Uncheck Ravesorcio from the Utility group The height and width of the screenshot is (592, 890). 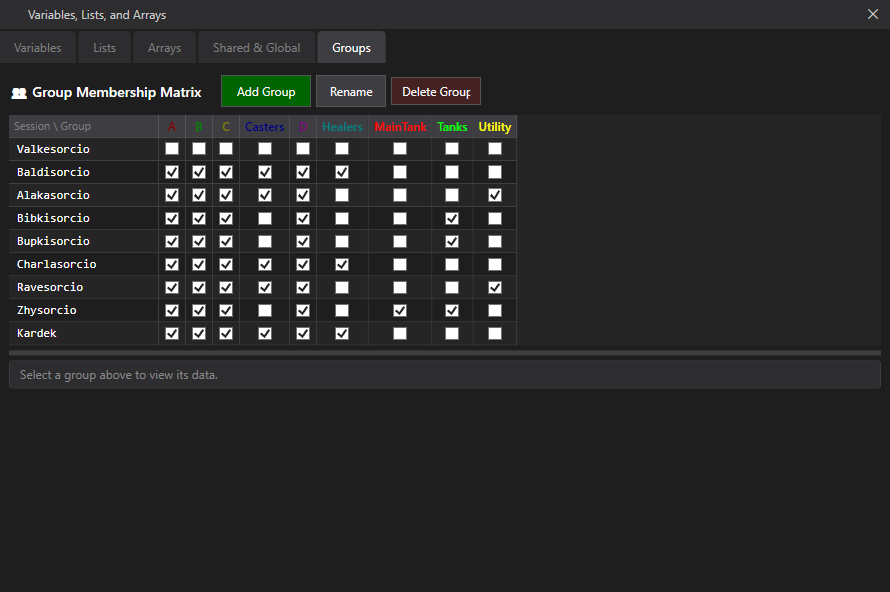495,287
